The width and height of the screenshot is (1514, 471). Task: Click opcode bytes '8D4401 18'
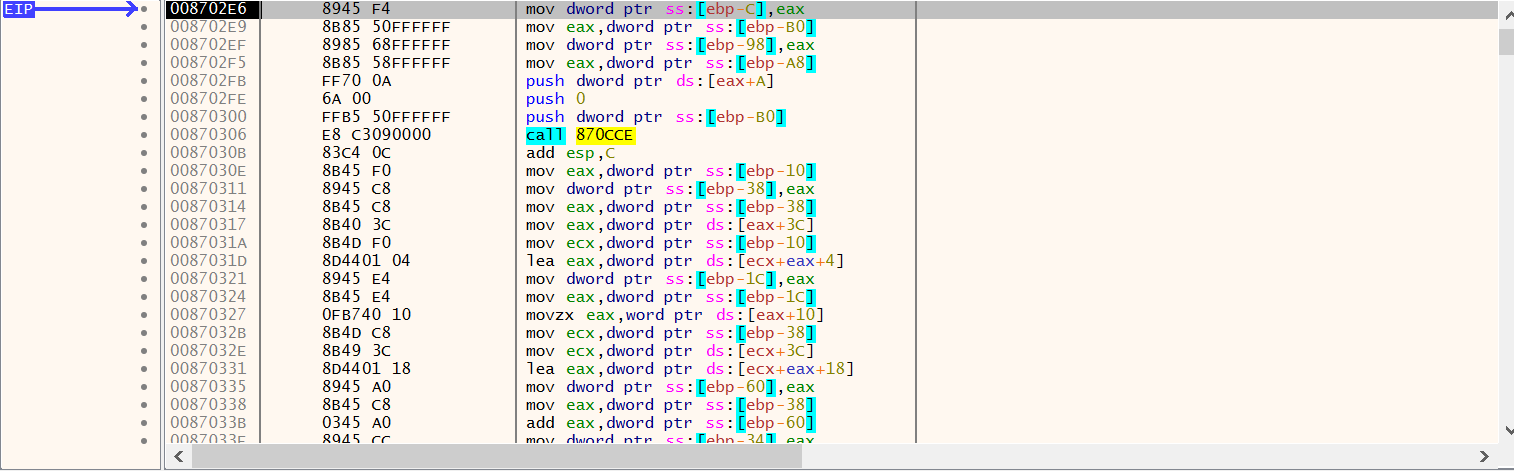[x=365, y=369]
